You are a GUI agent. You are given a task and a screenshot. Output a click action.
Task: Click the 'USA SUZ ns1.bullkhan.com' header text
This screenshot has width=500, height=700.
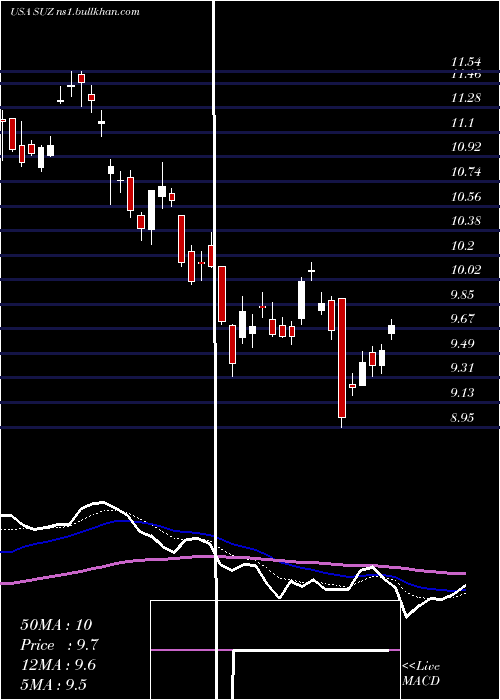click(75, 11)
